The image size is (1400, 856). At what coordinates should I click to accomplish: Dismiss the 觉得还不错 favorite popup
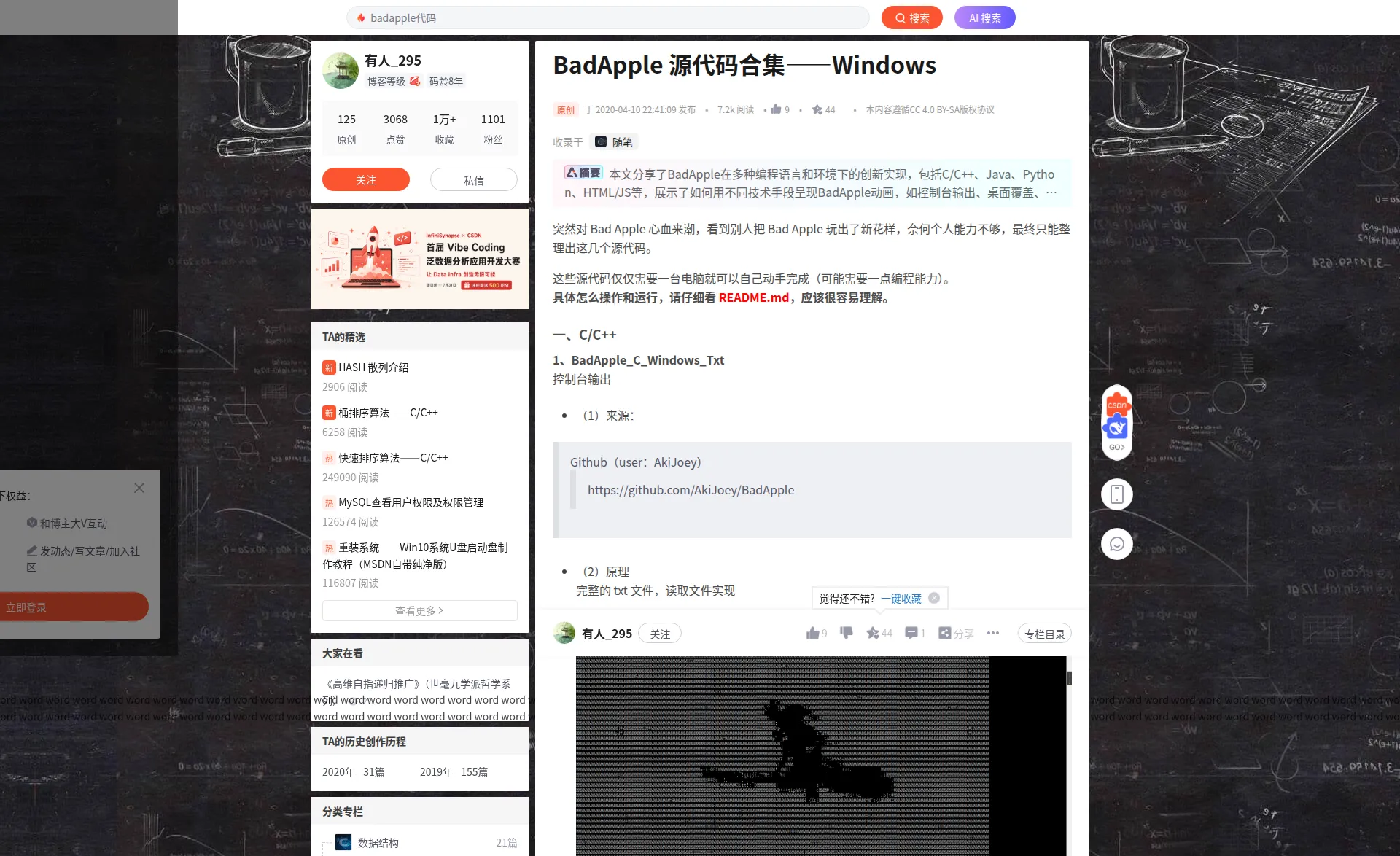(x=934, y=598)
